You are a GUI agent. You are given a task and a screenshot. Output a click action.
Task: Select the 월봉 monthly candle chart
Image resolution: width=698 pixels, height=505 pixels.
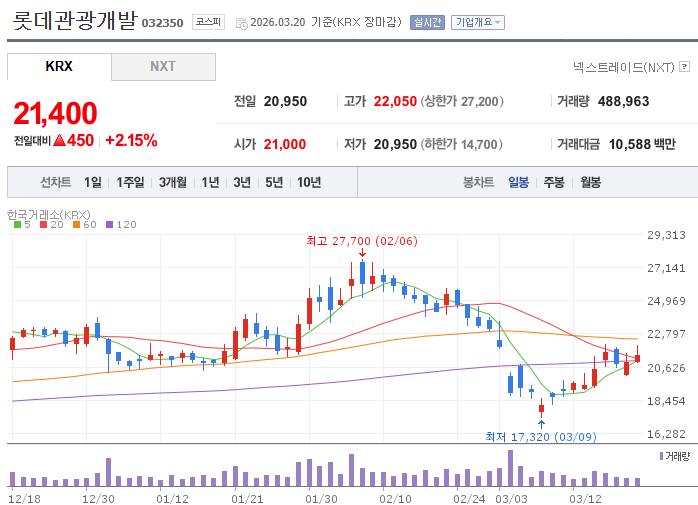click(x=591, y=182)
